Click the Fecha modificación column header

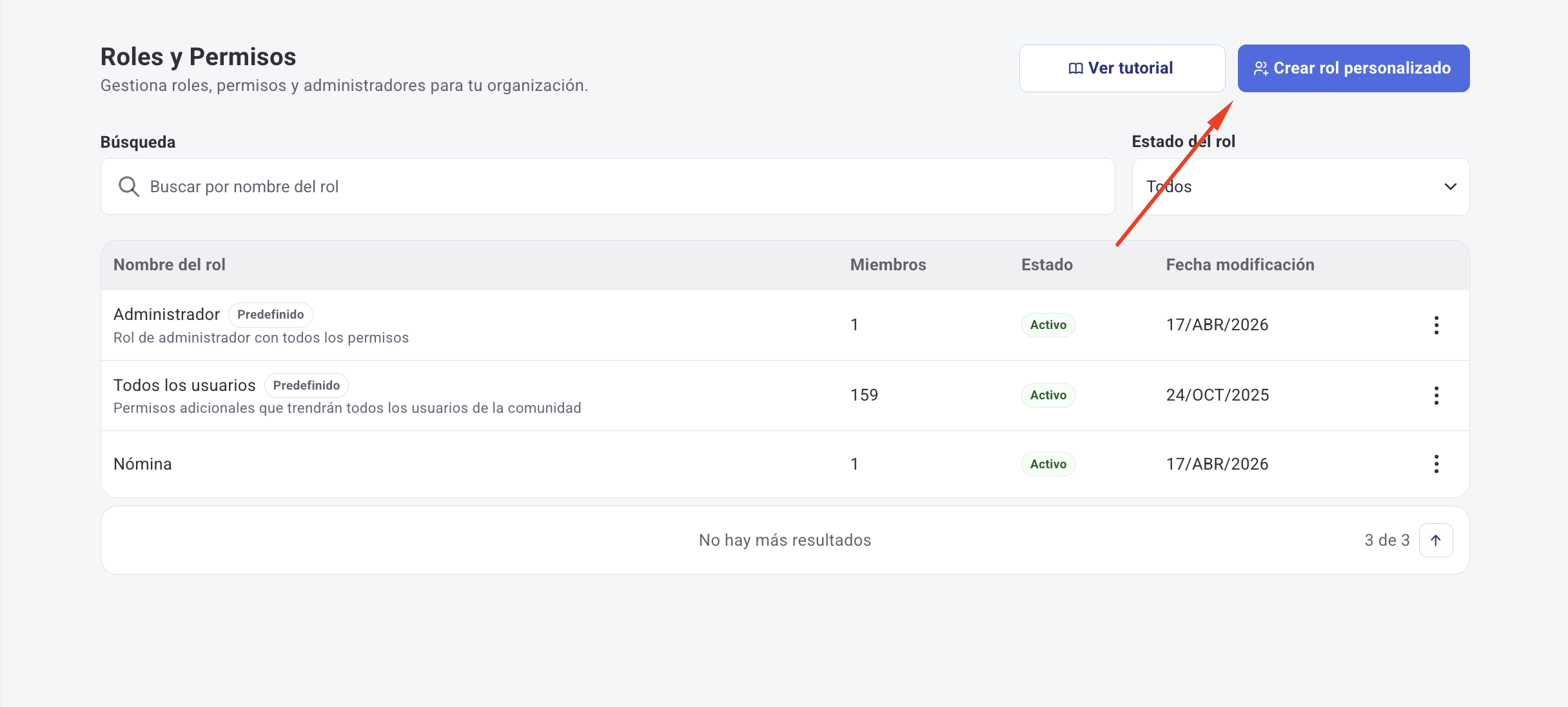point(1239,264)
